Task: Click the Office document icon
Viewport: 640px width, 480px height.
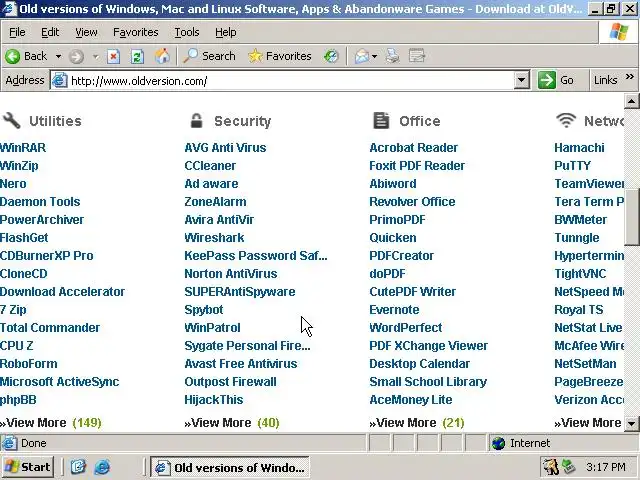Action: 381,120
